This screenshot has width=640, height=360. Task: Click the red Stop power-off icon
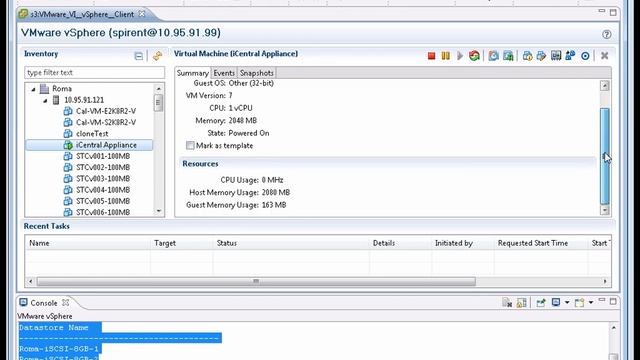pyautogui.click(x=431, y=56)
